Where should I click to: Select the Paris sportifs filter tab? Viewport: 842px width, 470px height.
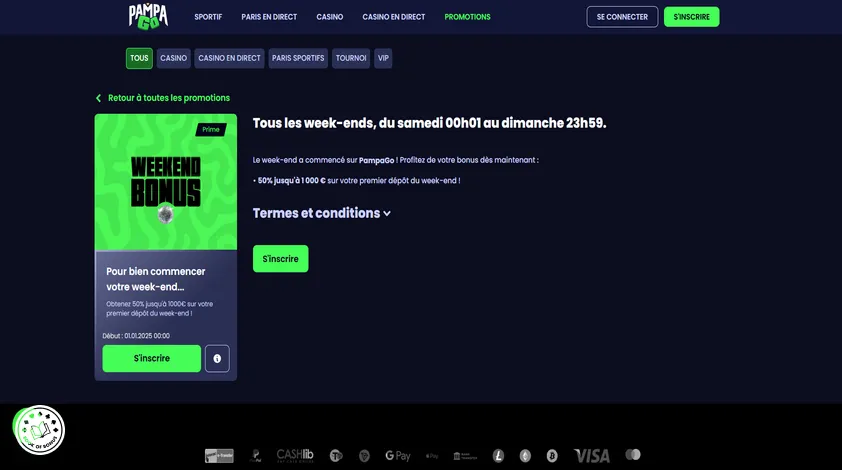pyautogui.click(x=298, y=58)
